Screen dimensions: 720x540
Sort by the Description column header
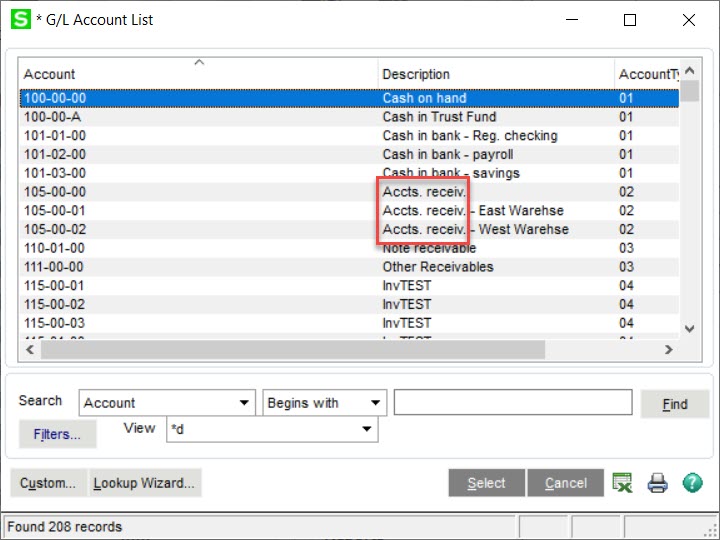click(x=496, y=73)
